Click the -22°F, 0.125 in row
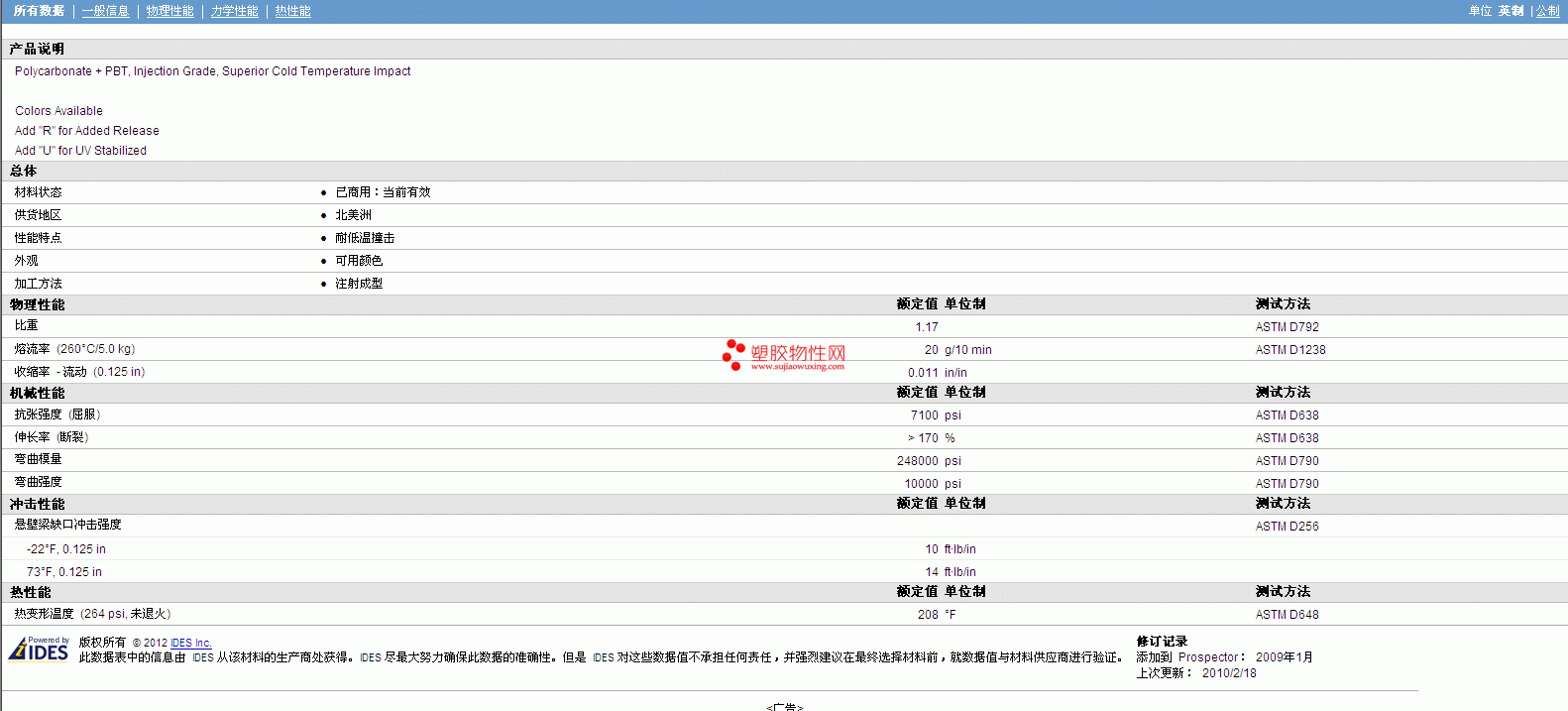This screenshot has width=1568, height=711. [65, 549]
